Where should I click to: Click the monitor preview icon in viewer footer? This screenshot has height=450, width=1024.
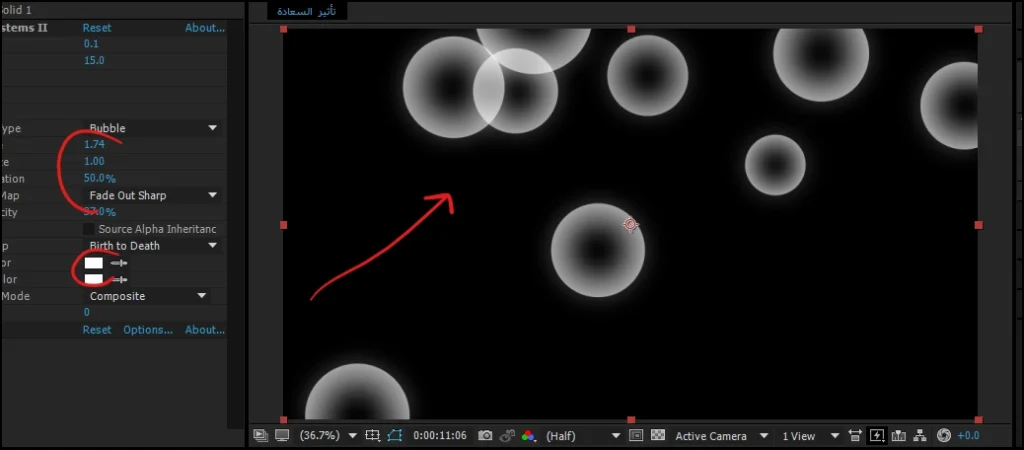(x=282, y=435)
